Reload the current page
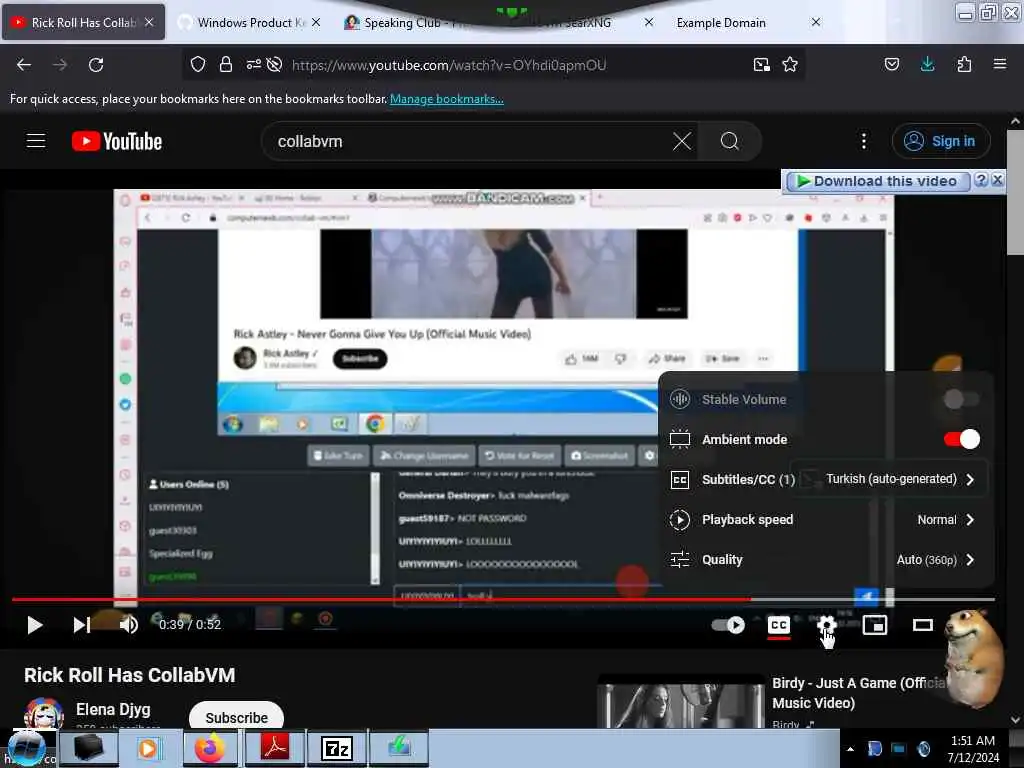This screenshot has height=768, width=1024. coord(96,65)
